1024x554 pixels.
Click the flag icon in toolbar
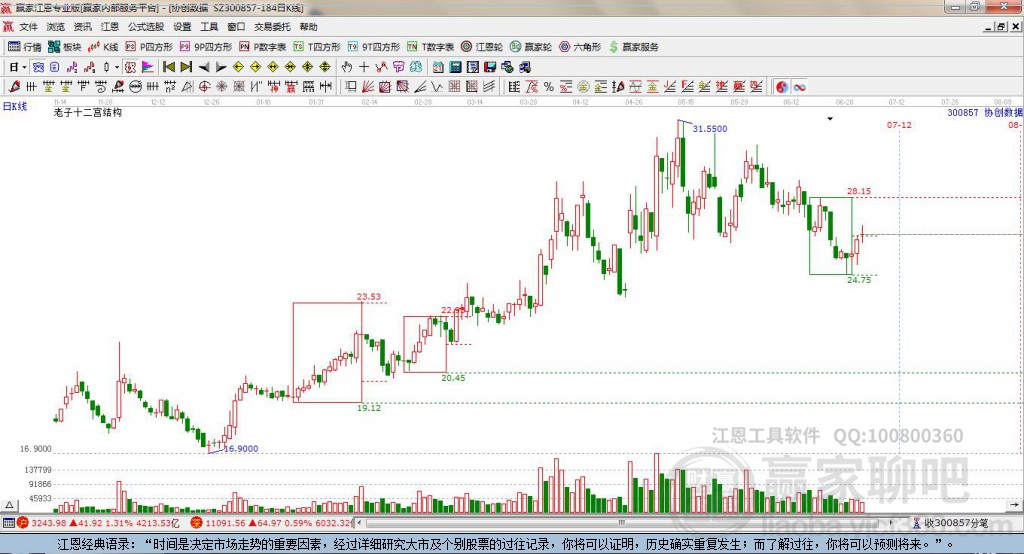pyautogui.click(x=148, y=67)
